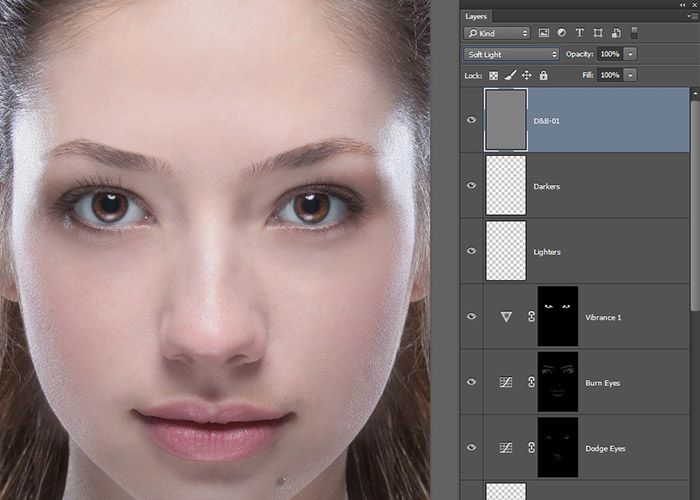Click the Burn Eyes curves adjustment icon

(507, 382)
